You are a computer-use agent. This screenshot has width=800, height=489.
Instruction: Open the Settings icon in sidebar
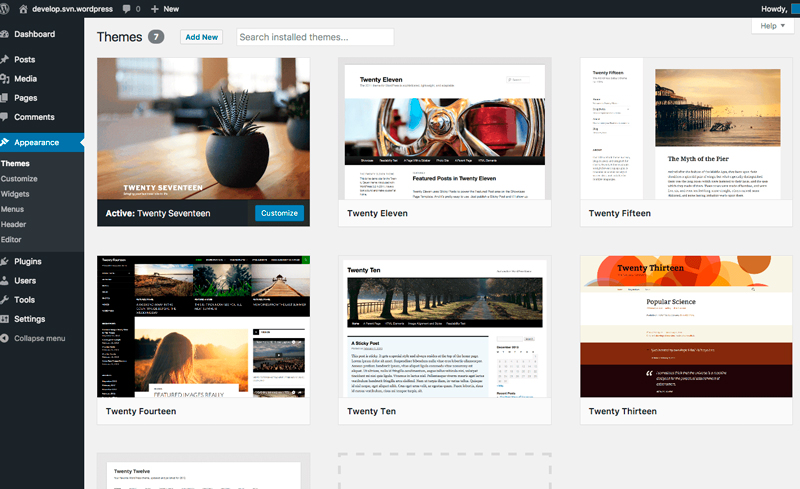[6, 319]
